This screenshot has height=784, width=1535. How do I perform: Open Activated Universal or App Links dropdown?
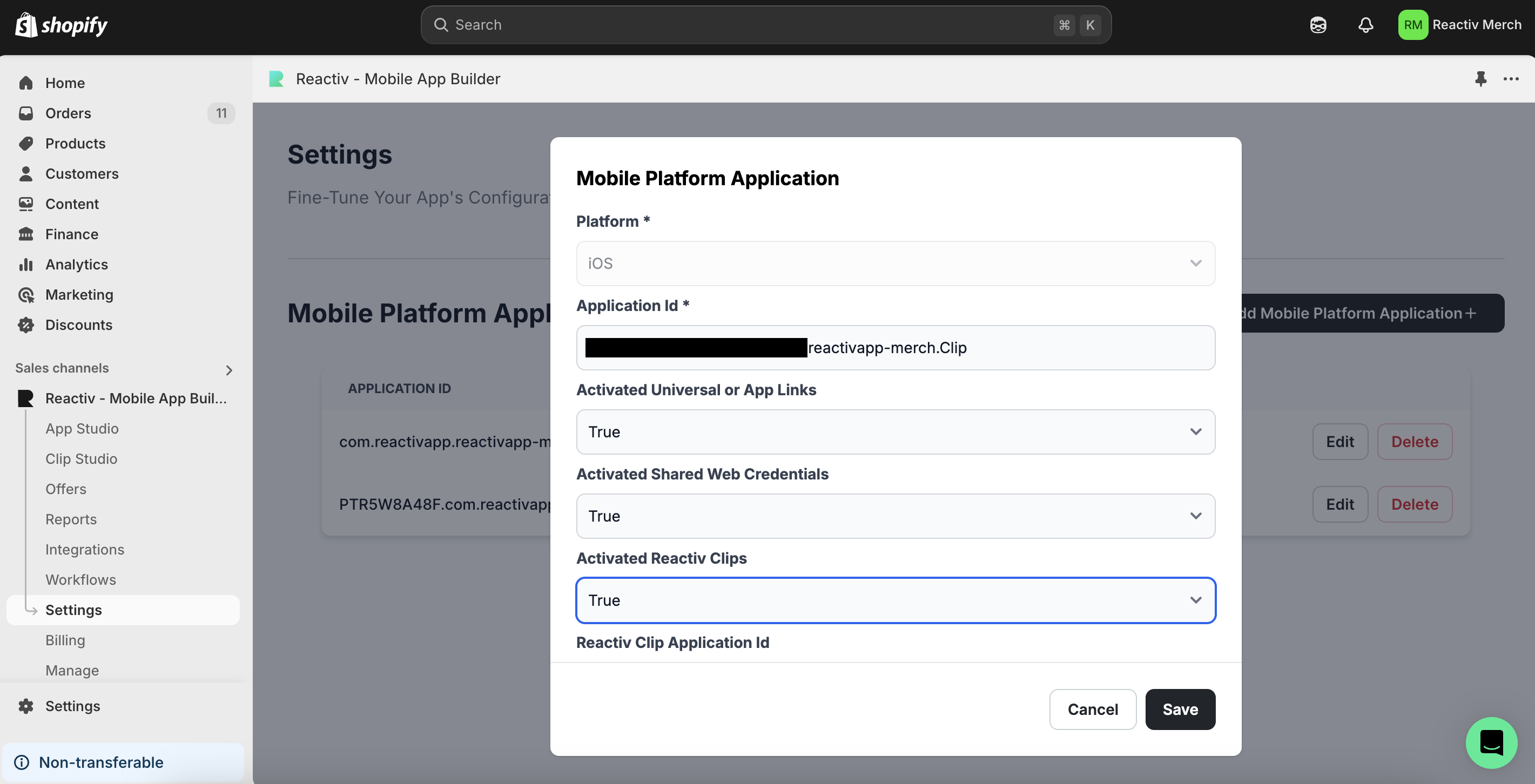click(895, 432)
